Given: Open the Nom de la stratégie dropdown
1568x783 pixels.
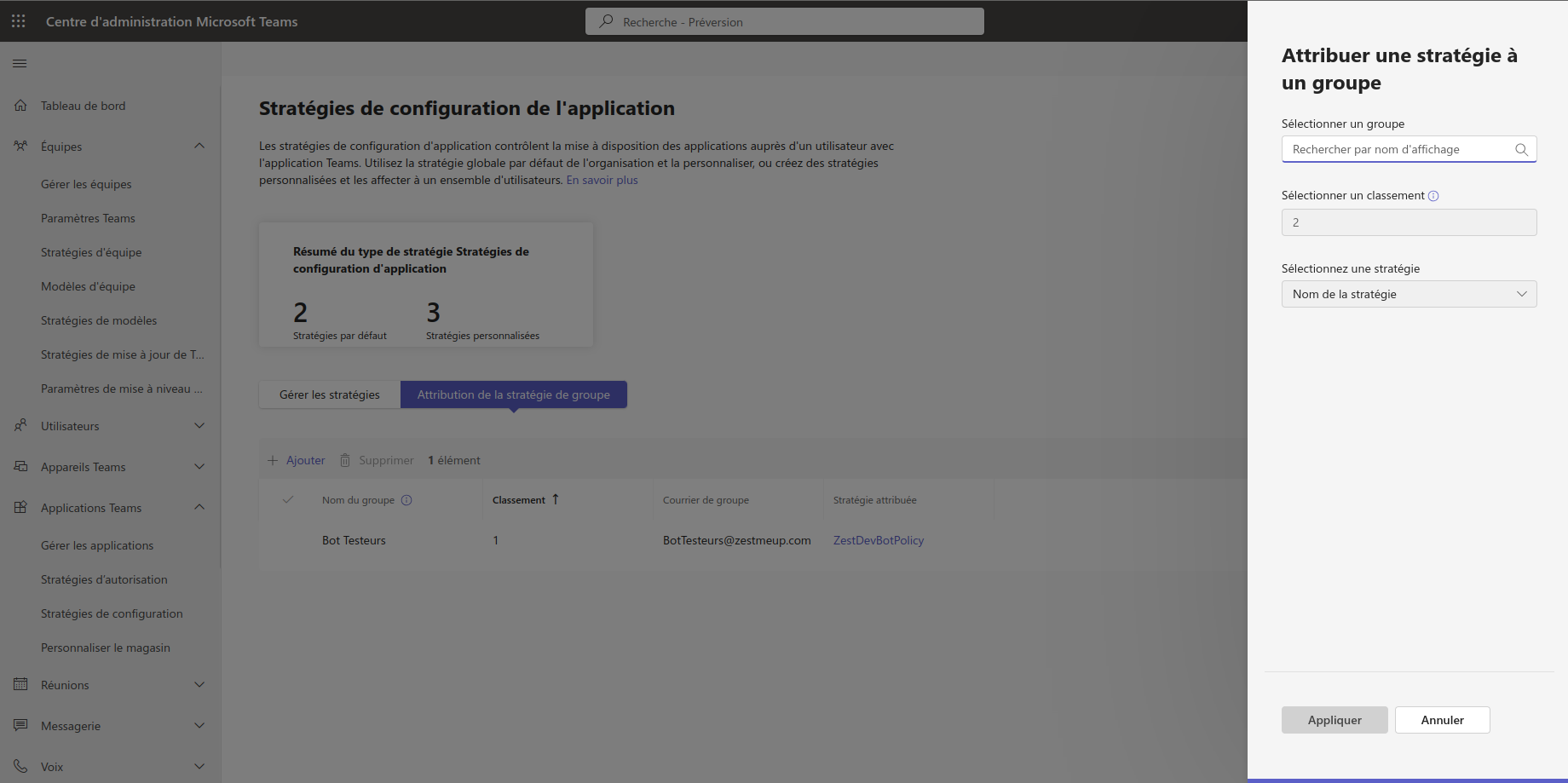Looking at the screenshot, I should [1409, 294].
